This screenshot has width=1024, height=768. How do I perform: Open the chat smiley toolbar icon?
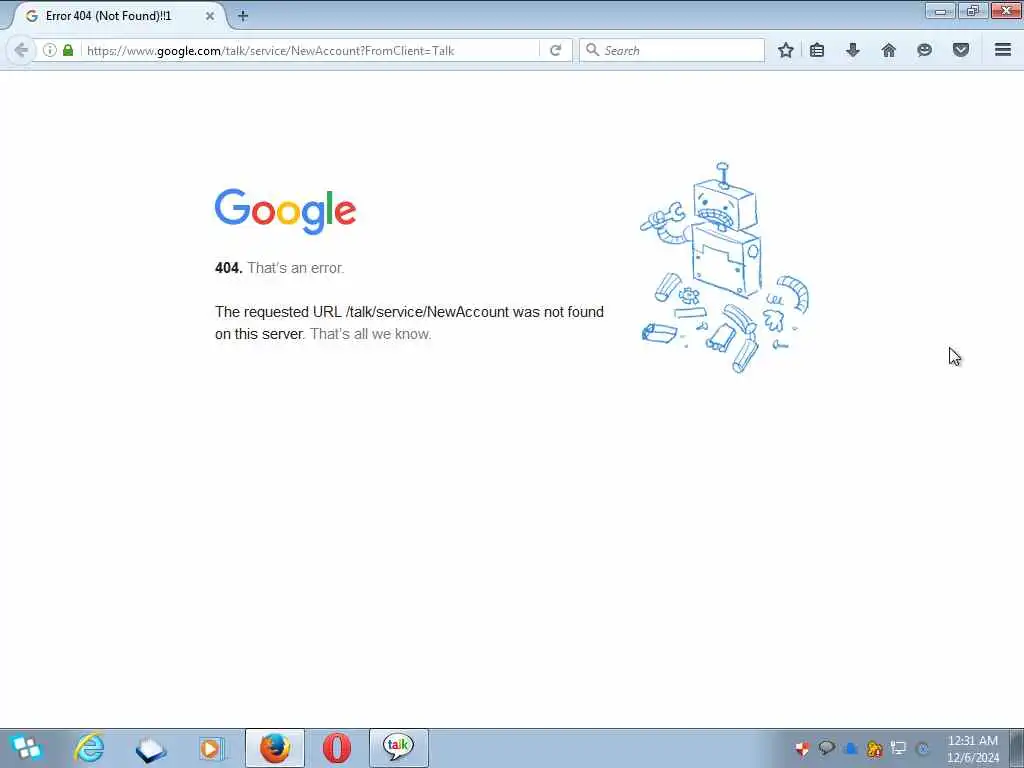coord(924,50)
